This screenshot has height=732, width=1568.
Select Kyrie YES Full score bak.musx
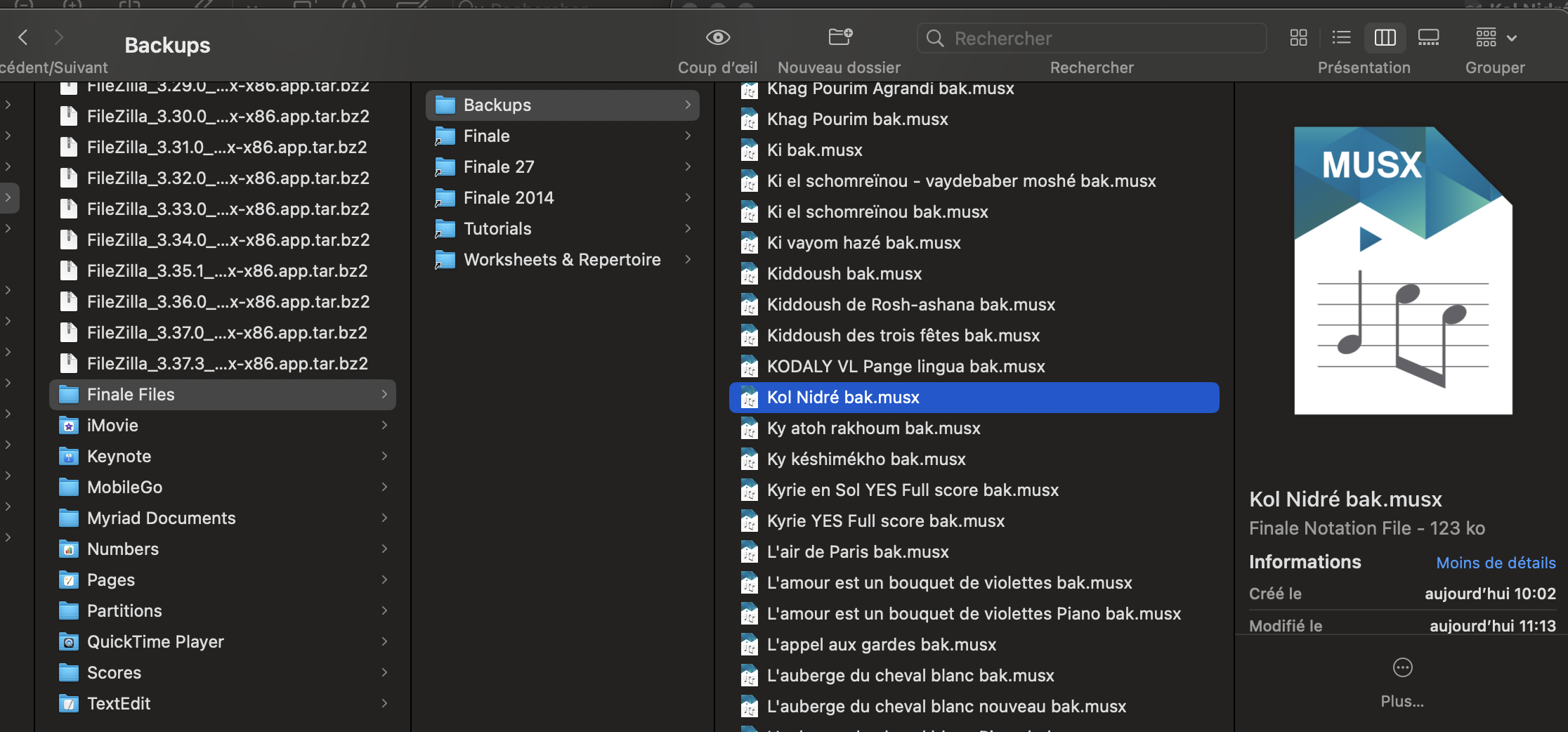[885, 521]
